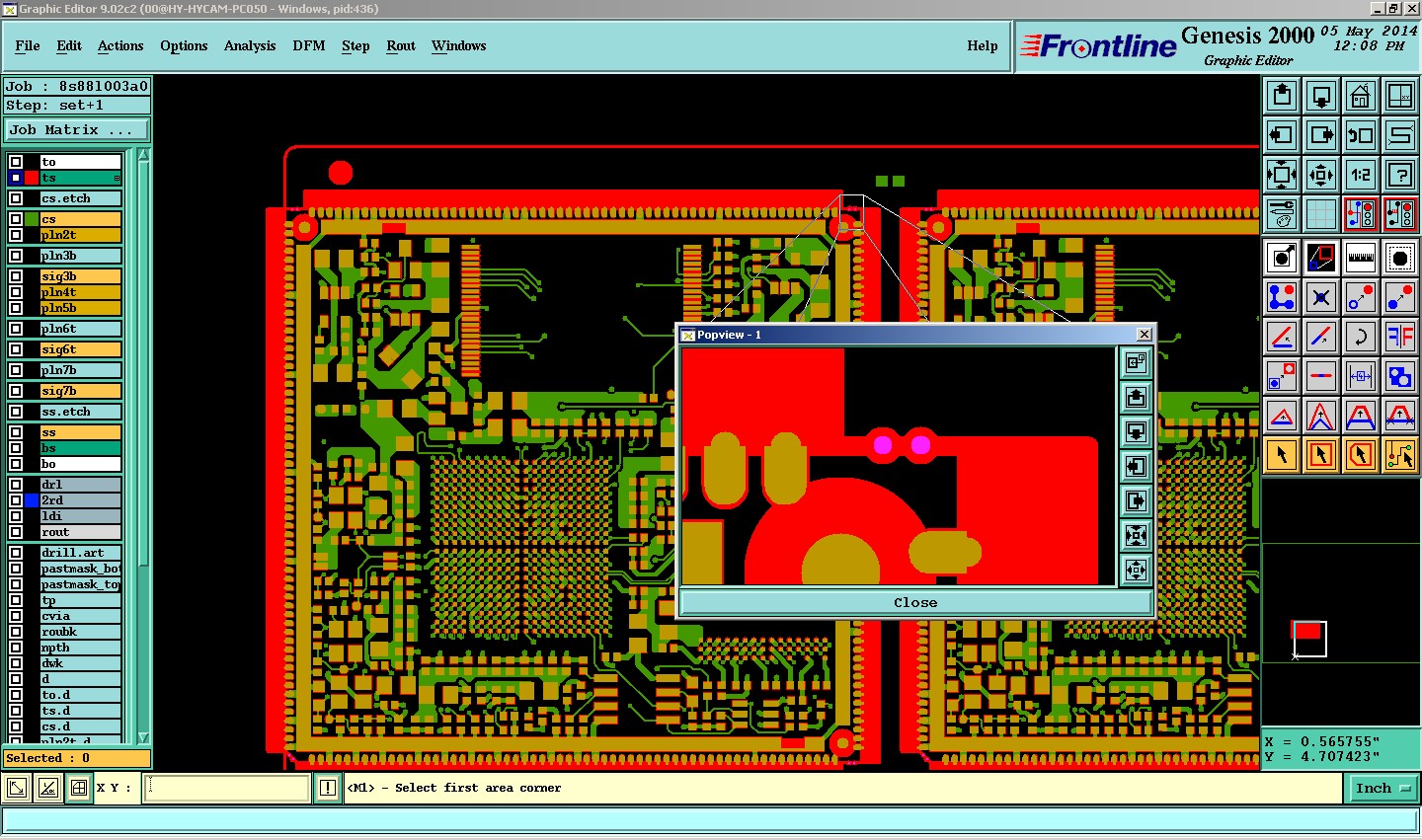The image size is (1422, 840).
Task: Open the Windows menu
Action: point(458,45)
